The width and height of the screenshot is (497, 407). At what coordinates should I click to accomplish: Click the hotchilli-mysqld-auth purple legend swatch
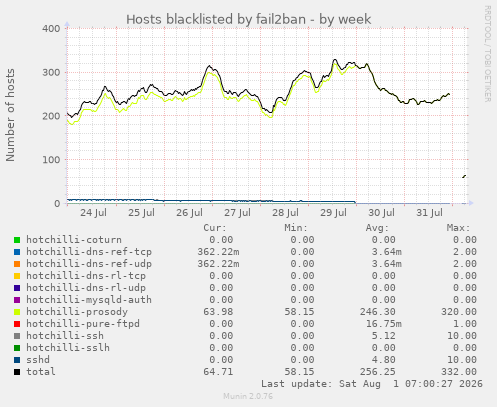click(x=17, y=300)
